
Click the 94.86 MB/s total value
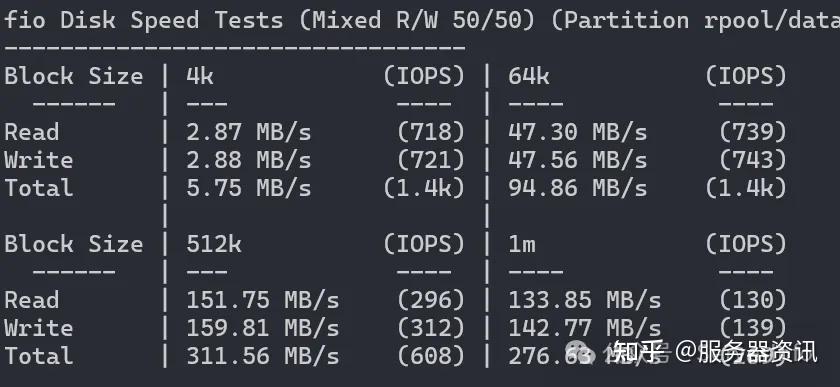coord(578,188)
